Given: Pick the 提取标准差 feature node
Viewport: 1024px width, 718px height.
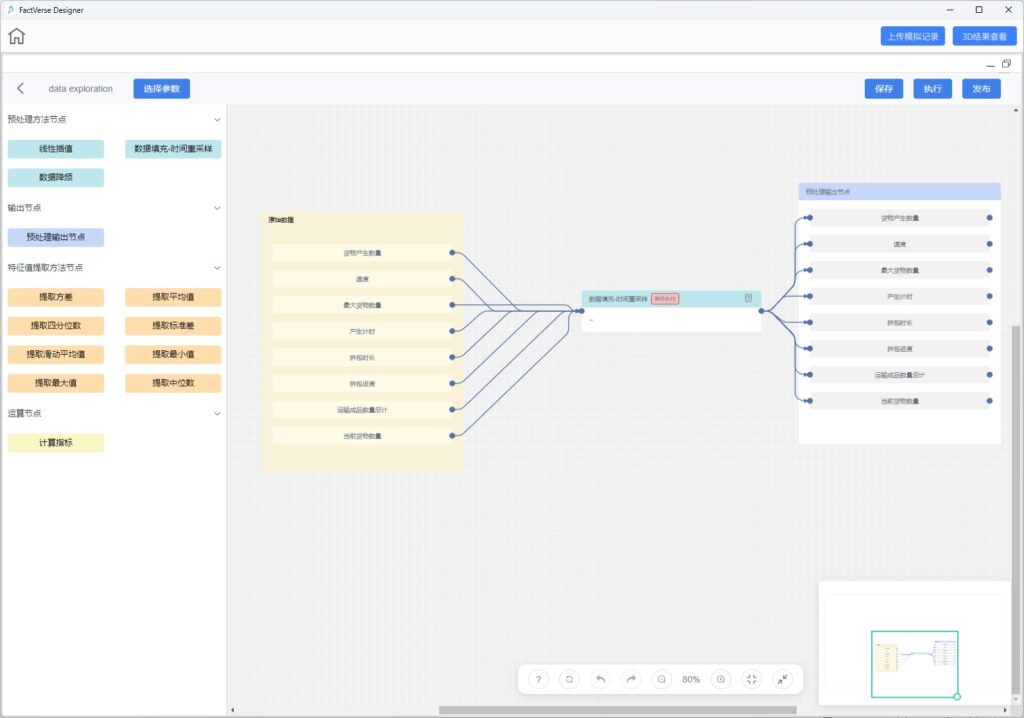Looking at the screenshot, I should point(173,325).
